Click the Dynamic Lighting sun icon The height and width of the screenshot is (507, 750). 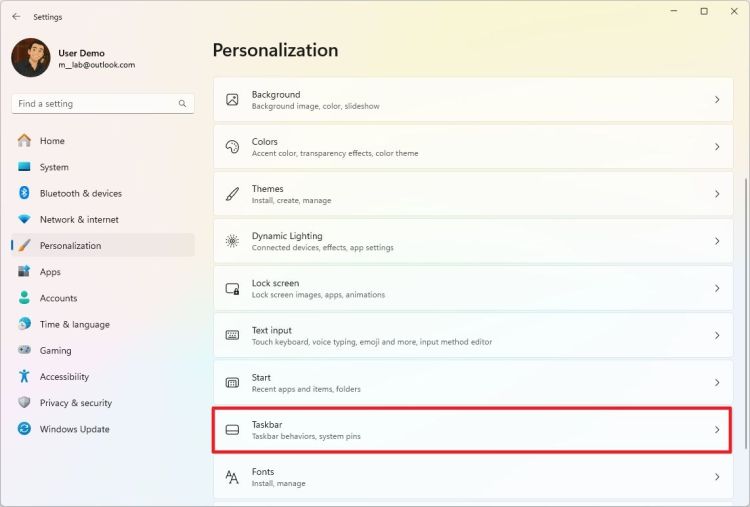232,241
